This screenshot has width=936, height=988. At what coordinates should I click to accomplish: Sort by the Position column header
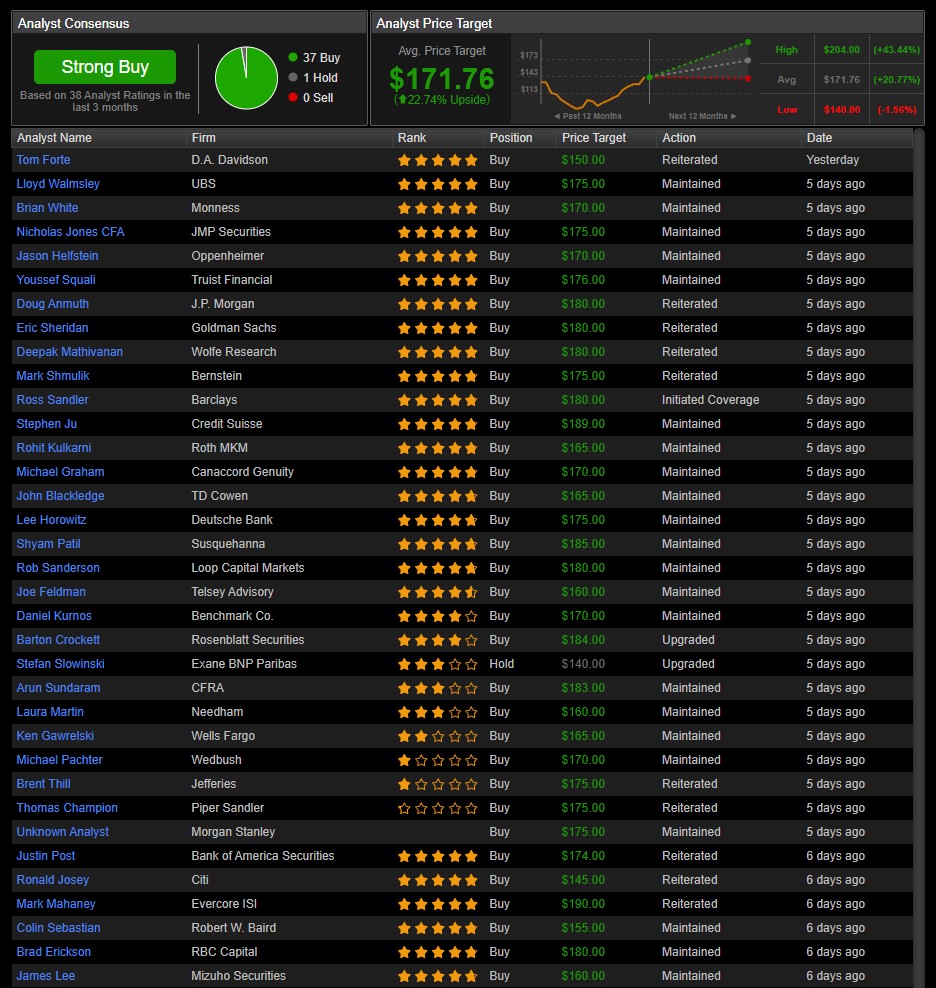pyautogui.click(x=511, y=137)
